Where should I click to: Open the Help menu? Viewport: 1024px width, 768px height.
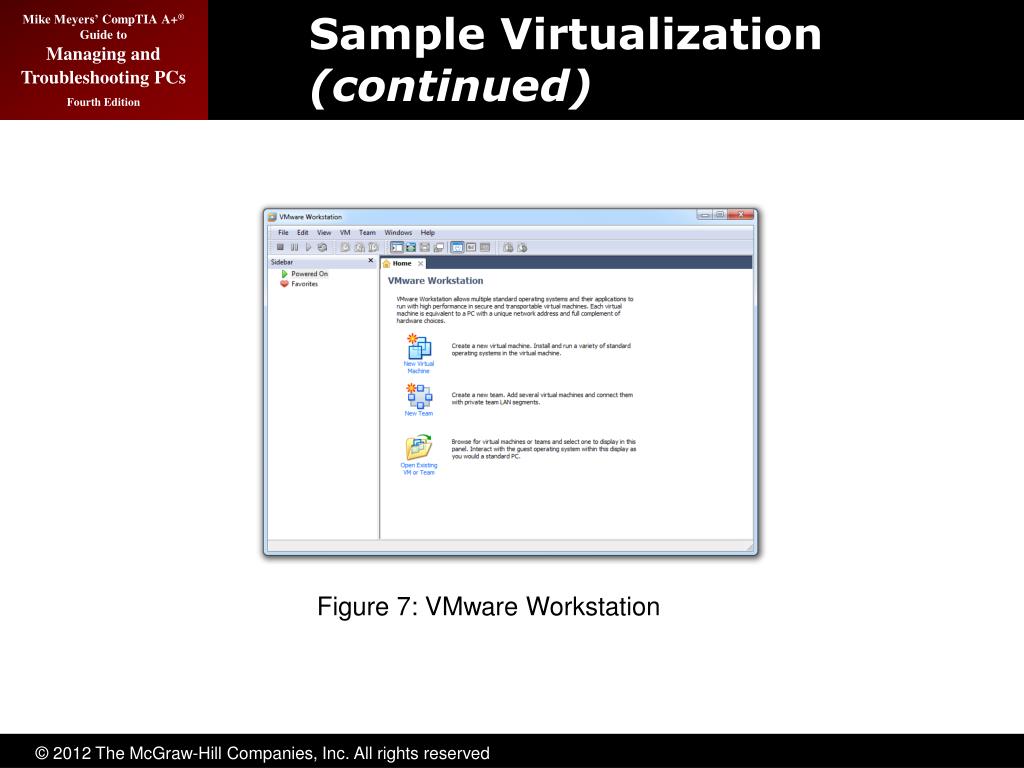coord(428,232)
